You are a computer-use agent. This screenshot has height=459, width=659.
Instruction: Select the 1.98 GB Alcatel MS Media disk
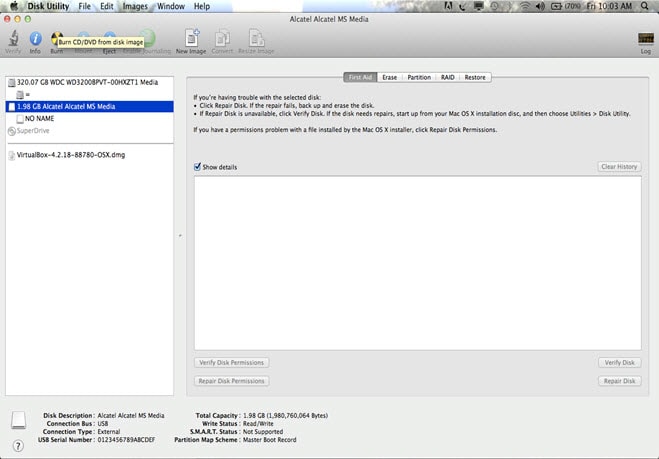[90, 106]
